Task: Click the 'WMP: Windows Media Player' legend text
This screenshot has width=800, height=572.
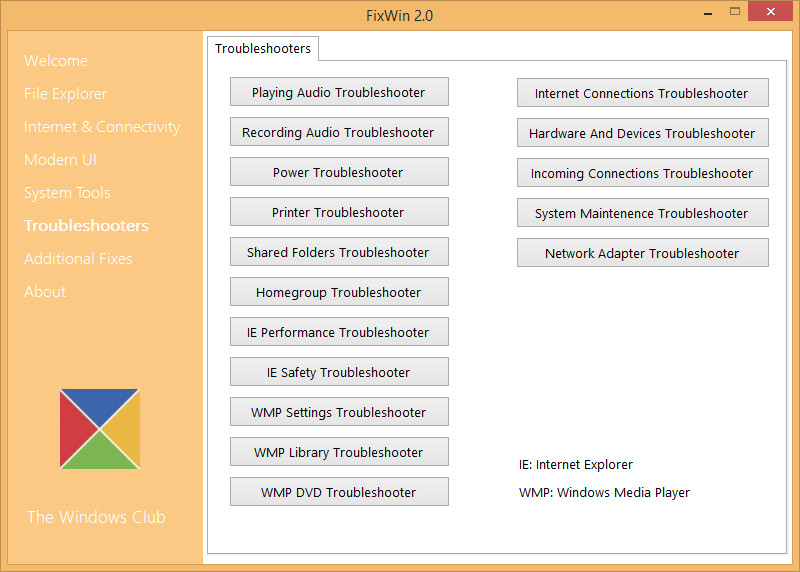Action: (604, 492)
